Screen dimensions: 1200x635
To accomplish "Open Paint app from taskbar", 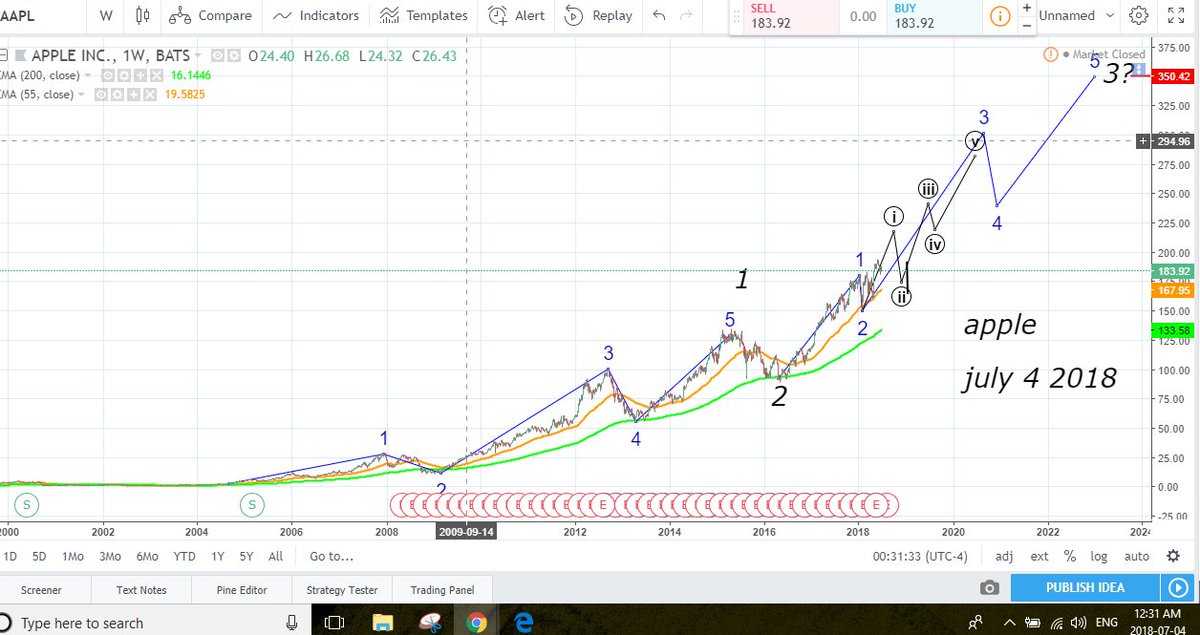I will 430,622.
